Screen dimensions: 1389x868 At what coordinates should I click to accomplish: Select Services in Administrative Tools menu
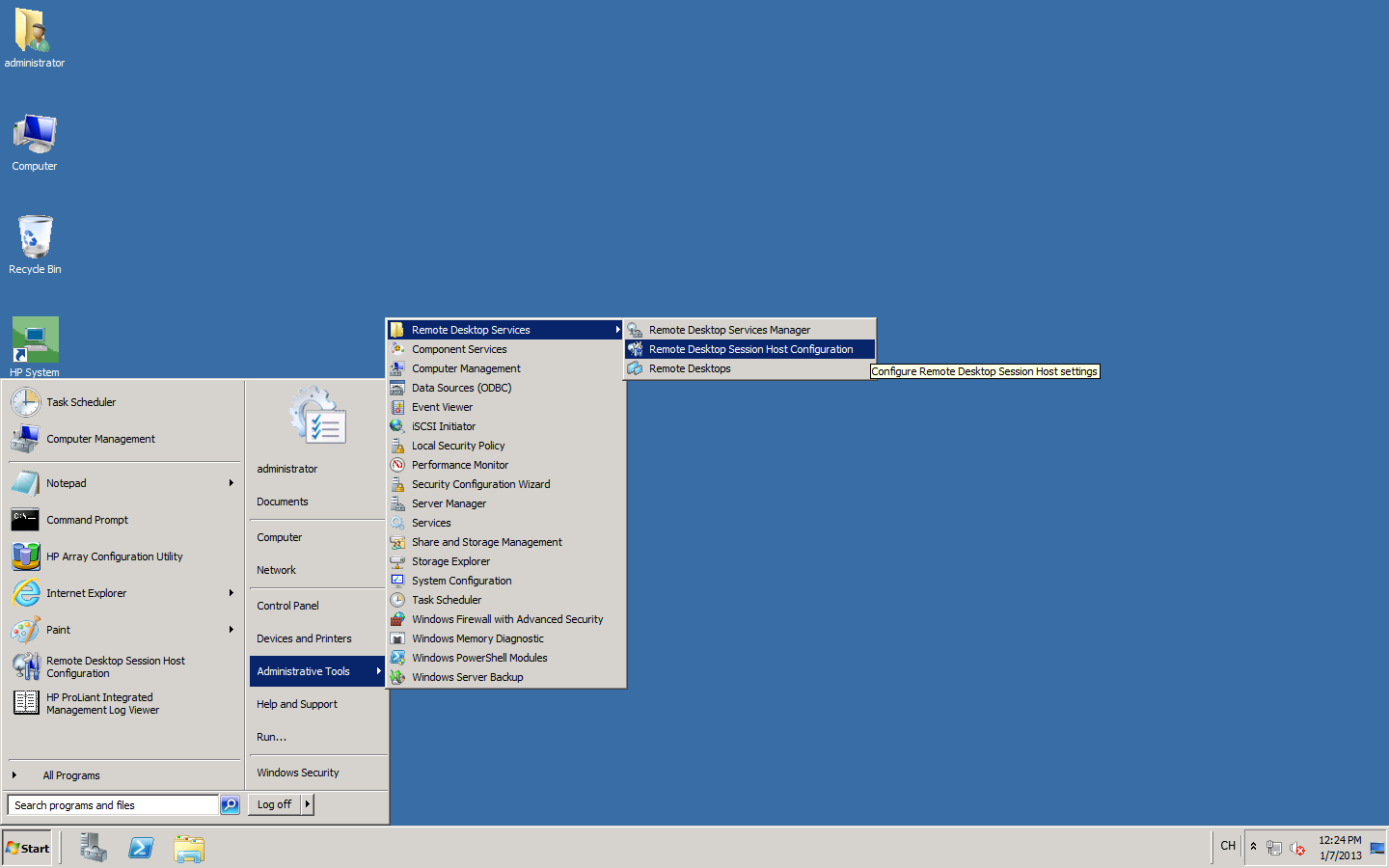(506, 523)
